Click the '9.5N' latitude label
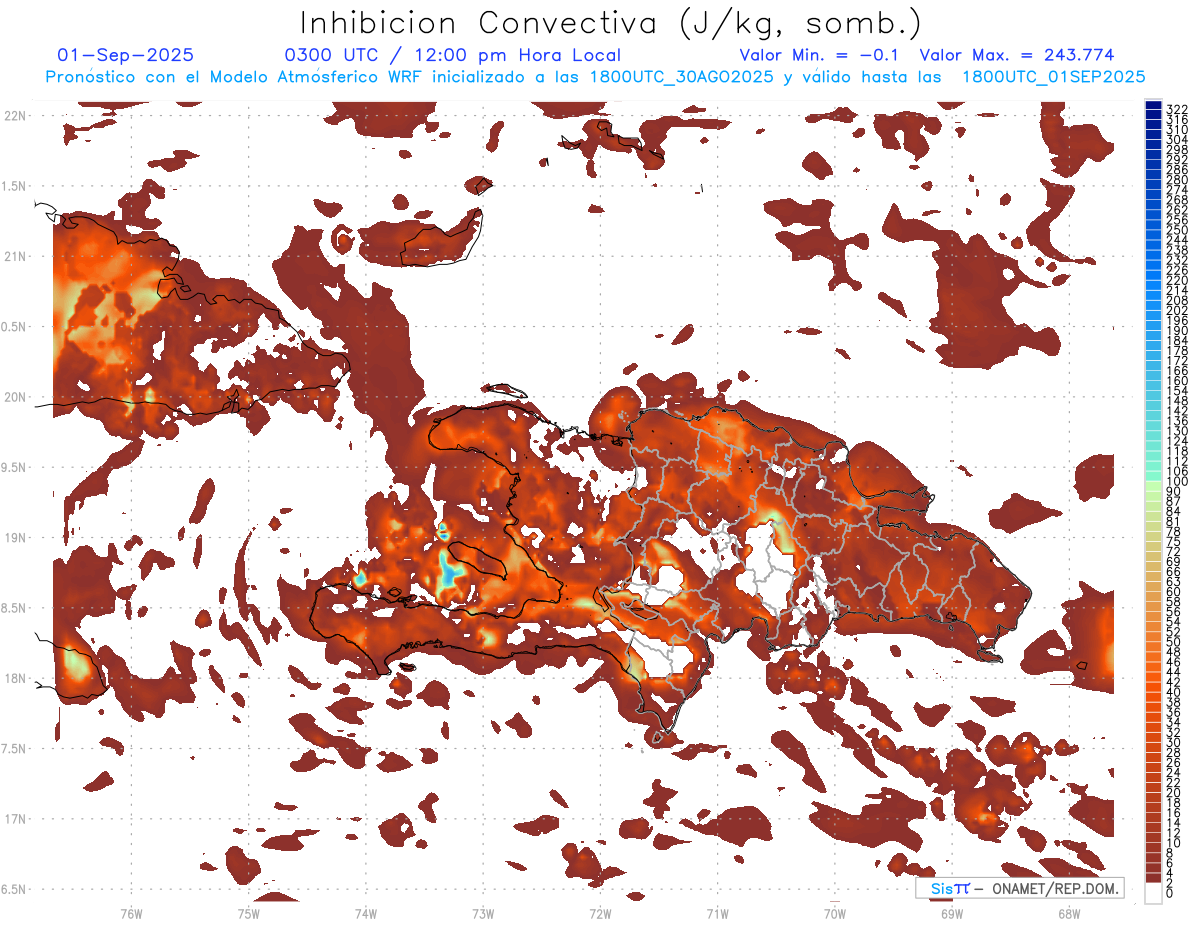 (x=15, y=467)
